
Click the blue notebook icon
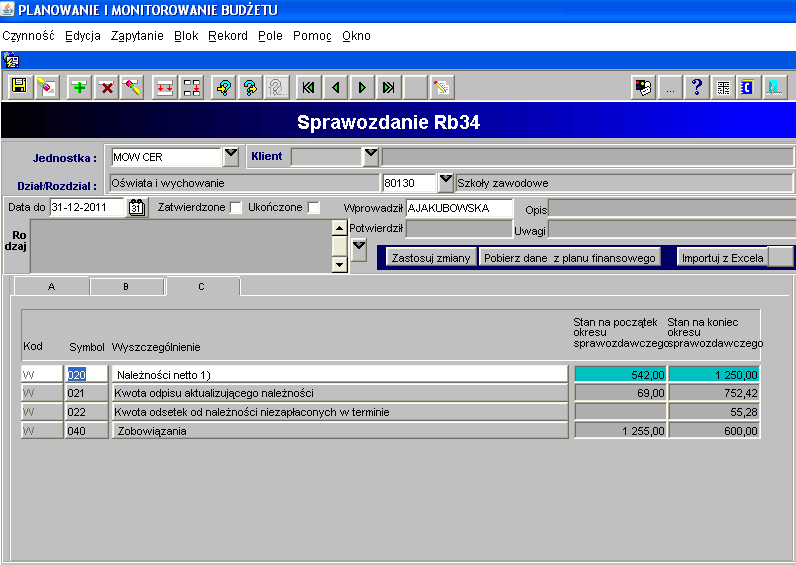pyautogui.click(x=748, y=87)
